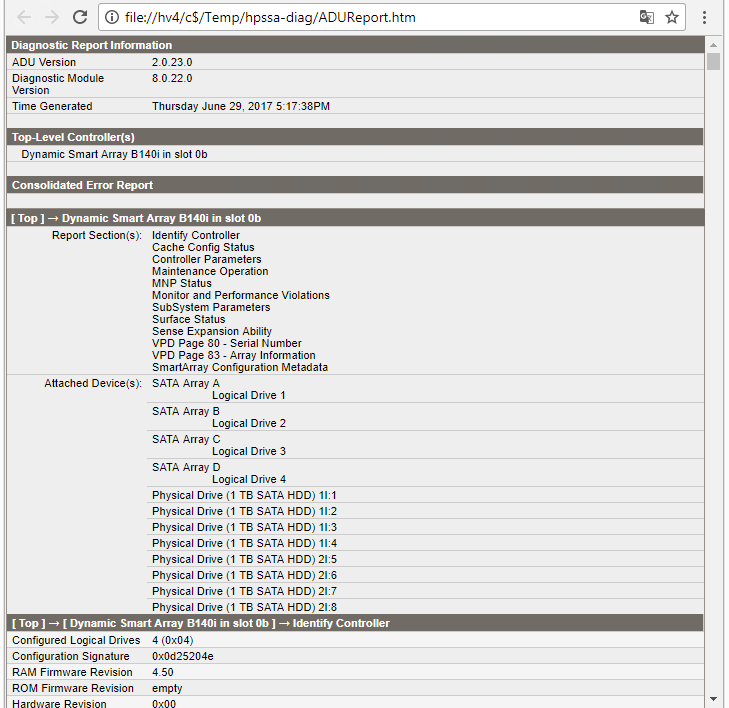Click the translate page icon
Screen dimensions: 729x708
point(647,17)
